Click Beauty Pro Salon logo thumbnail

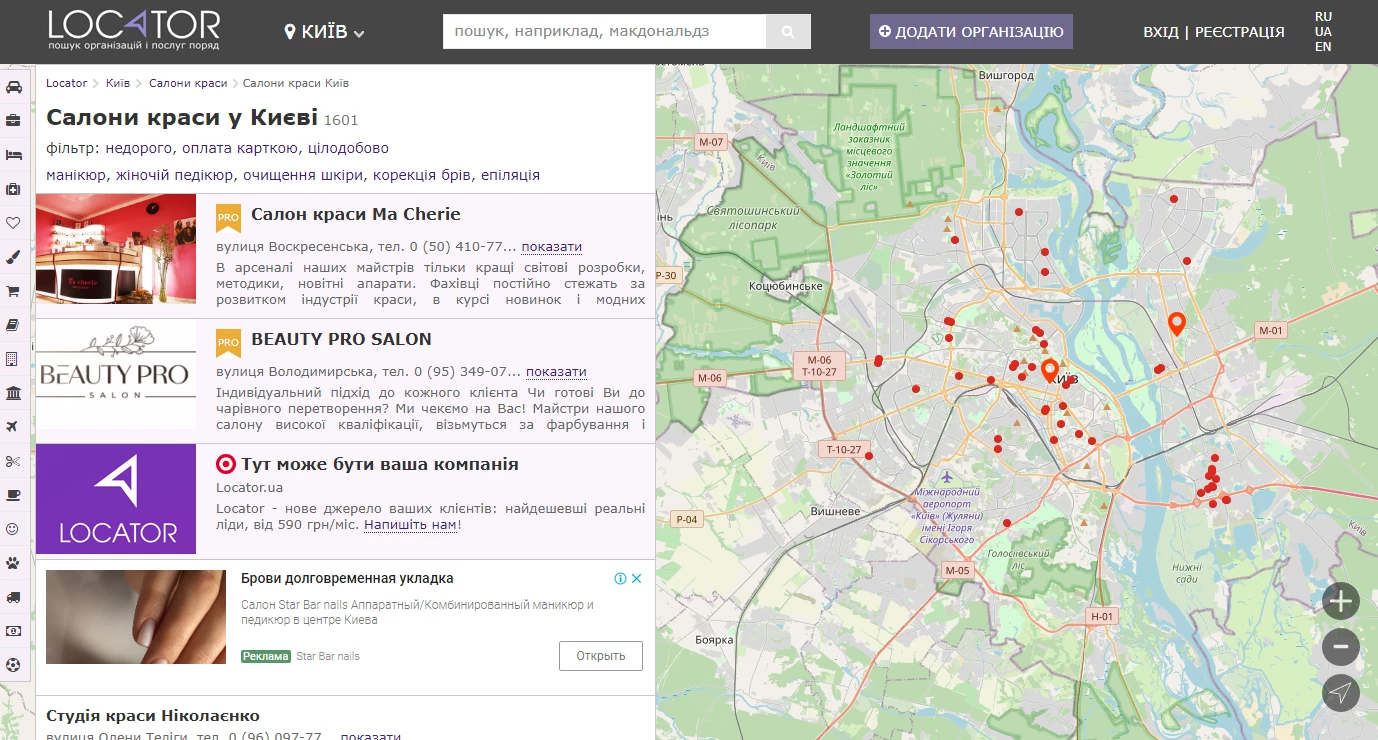click(x=116, y=374)
